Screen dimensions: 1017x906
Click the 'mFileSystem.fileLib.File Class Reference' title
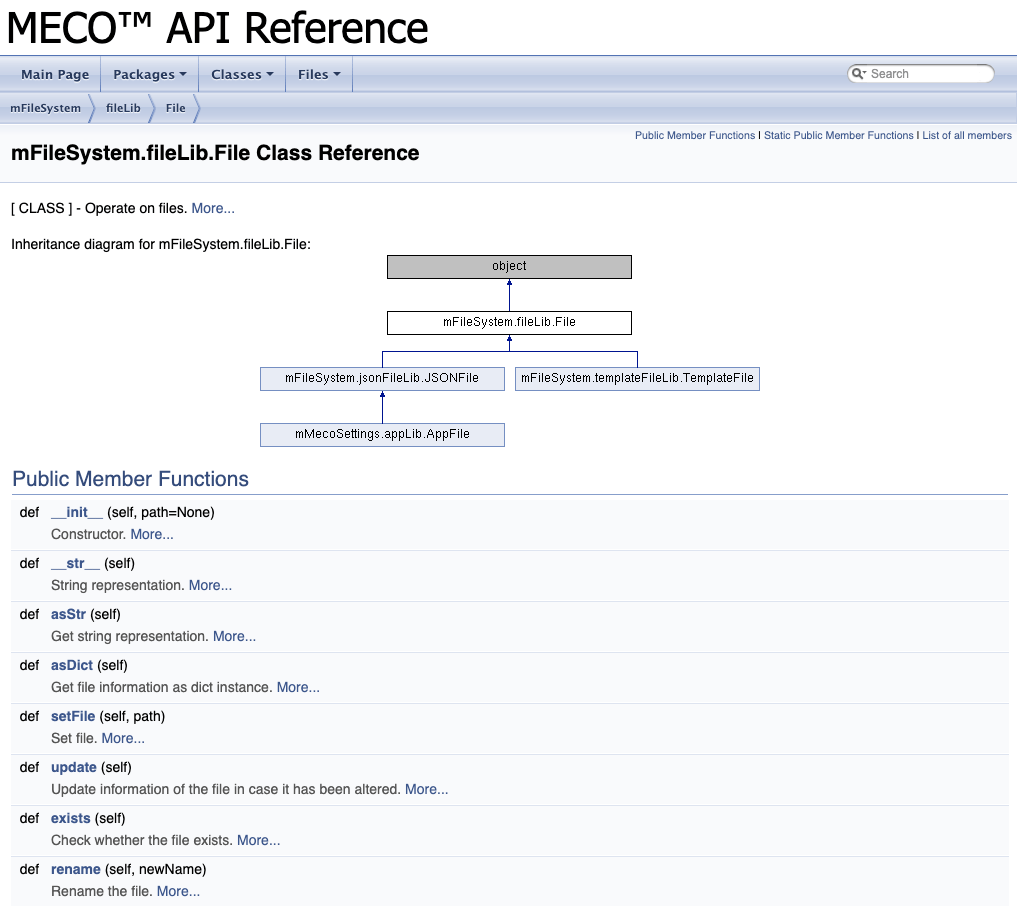click(x=215, y=153)
